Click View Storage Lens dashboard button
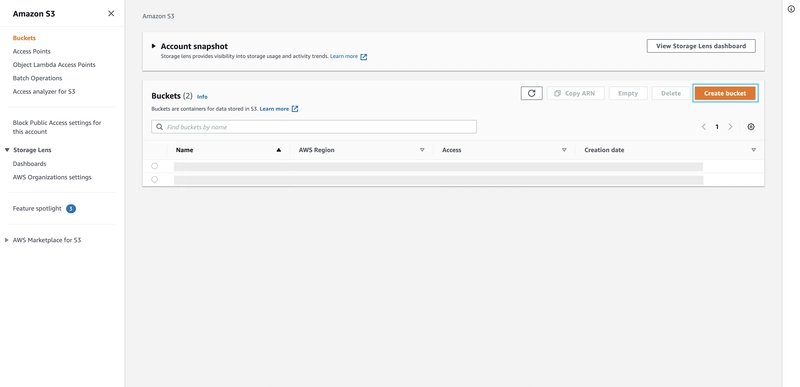 [701, 46]
